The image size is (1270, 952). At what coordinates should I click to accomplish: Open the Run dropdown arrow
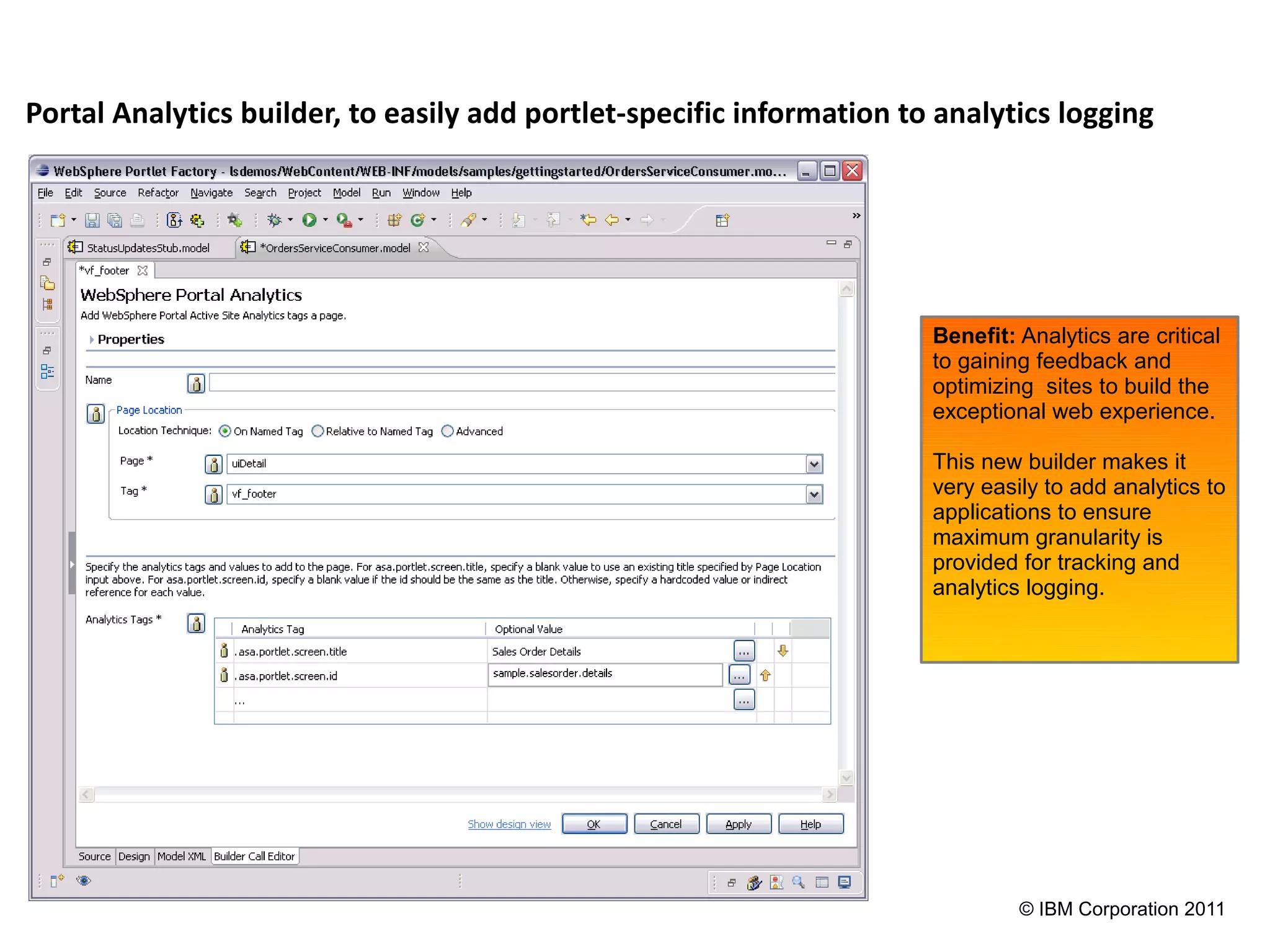point(325,220)
